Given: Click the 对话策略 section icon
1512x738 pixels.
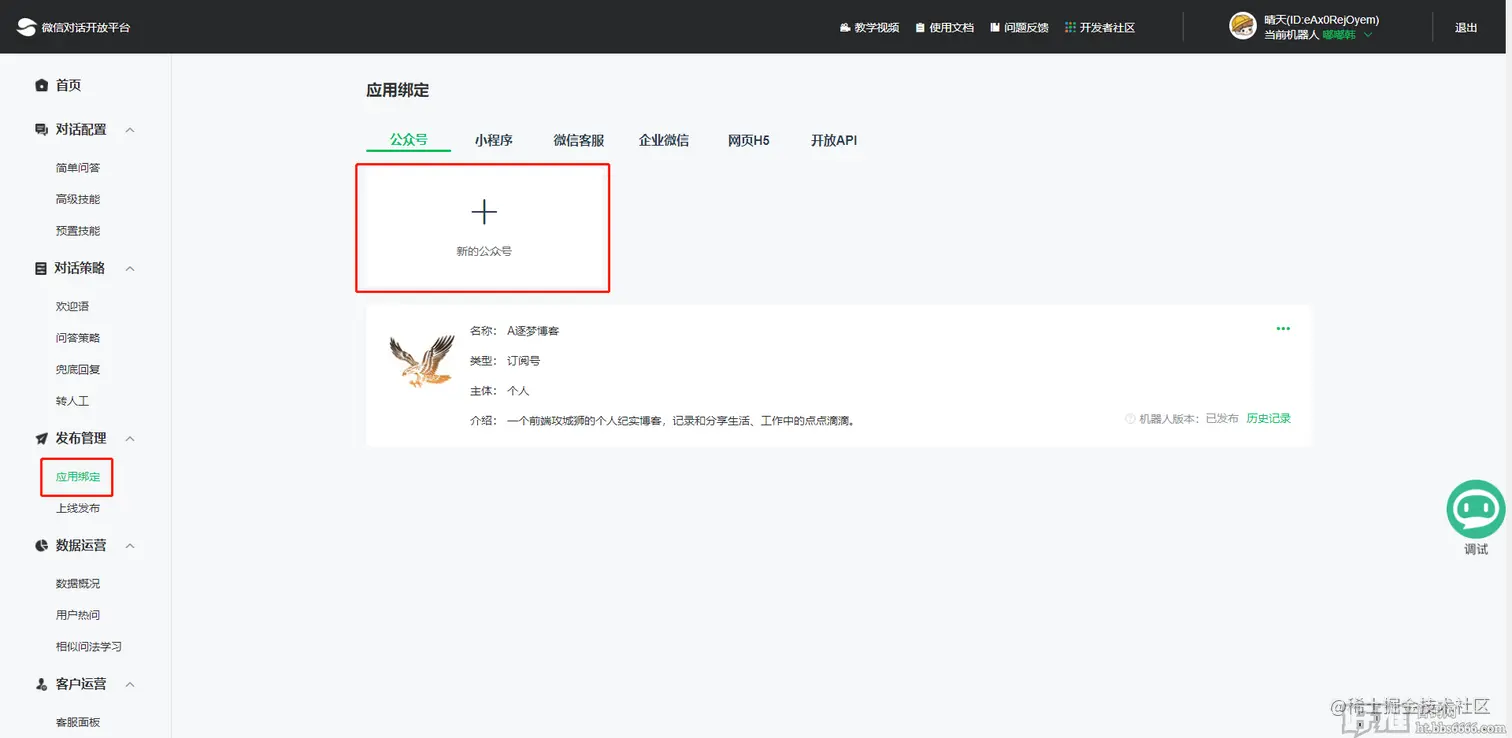Looking at the screenshot, I should click(41, 269).
